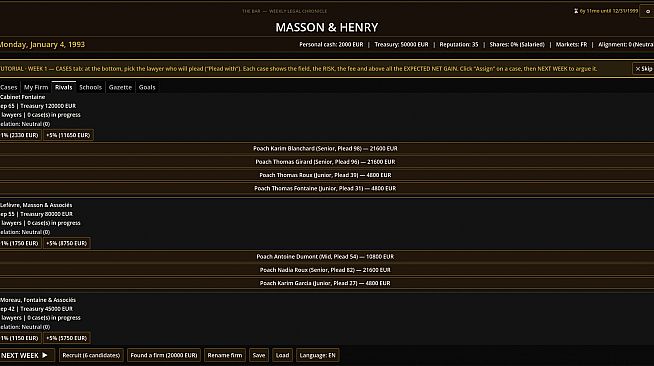Advance to NEXT WEEK
The width and height of the screenshot is (654, 366).
point(26,355)
